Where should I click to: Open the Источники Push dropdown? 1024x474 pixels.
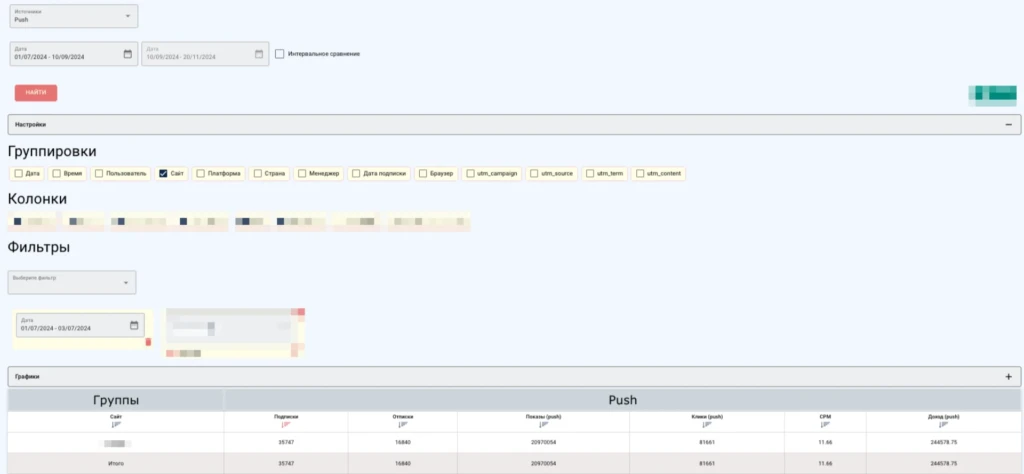pyautogui.click(x=74, y=16)
